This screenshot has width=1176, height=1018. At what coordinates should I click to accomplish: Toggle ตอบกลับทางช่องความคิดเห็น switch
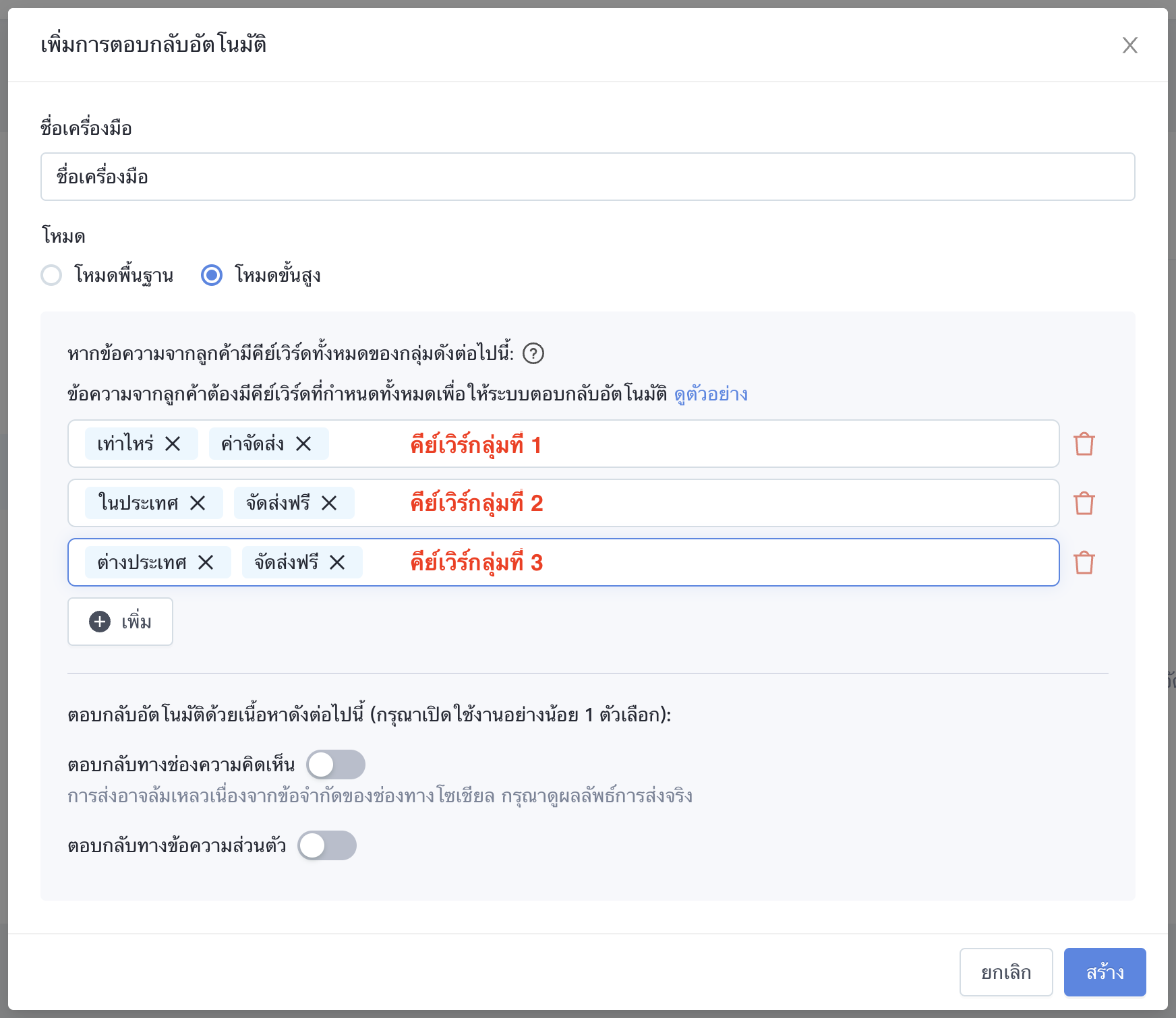click(336, 765)
